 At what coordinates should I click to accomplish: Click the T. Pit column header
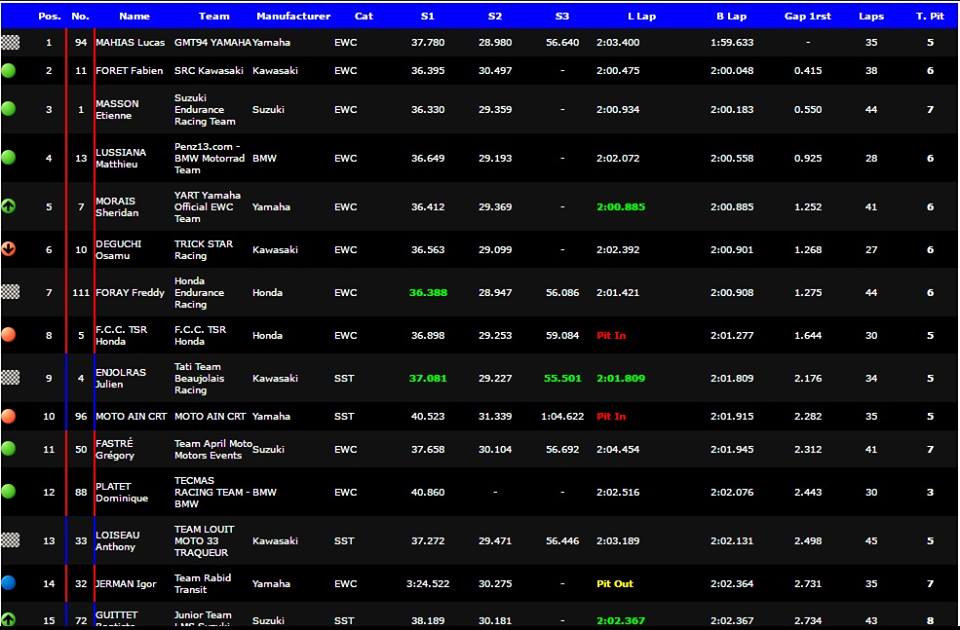(930, 16)
